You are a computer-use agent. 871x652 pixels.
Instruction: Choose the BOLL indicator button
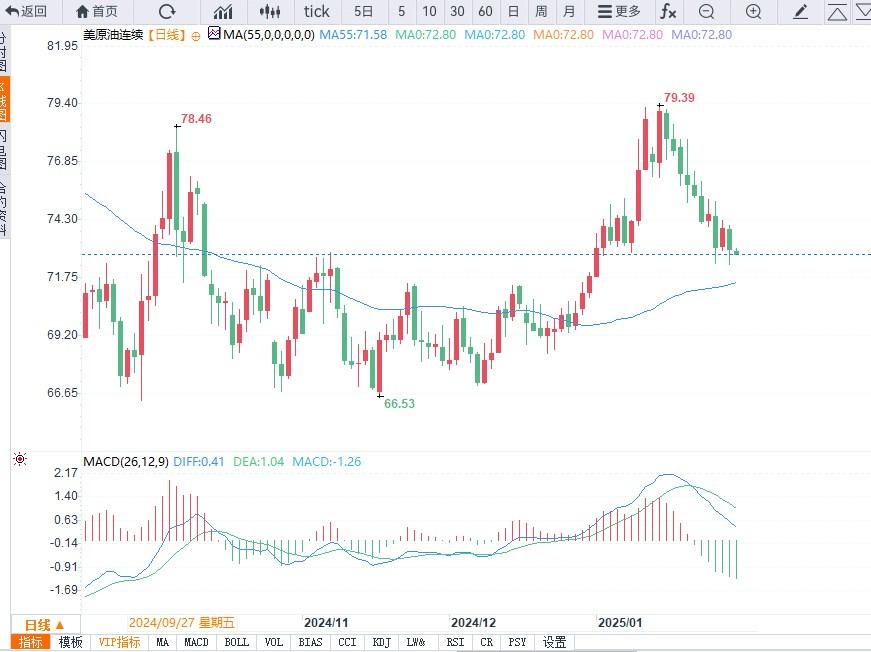237,643
